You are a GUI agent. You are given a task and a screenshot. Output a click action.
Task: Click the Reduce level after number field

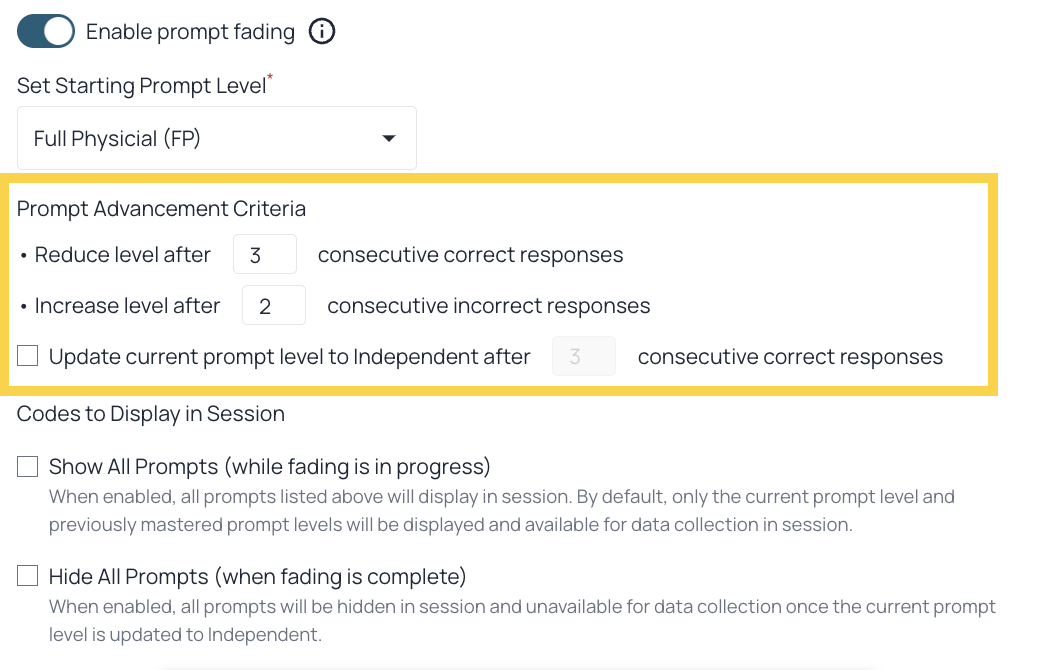click(265, 254)
